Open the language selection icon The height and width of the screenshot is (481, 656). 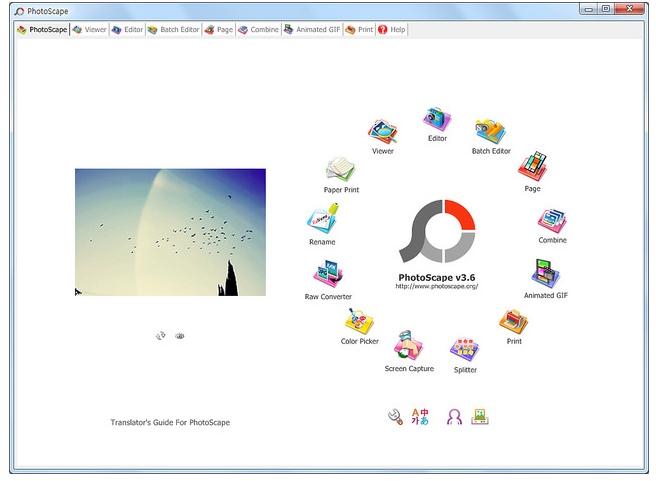[x=420, y=417]
